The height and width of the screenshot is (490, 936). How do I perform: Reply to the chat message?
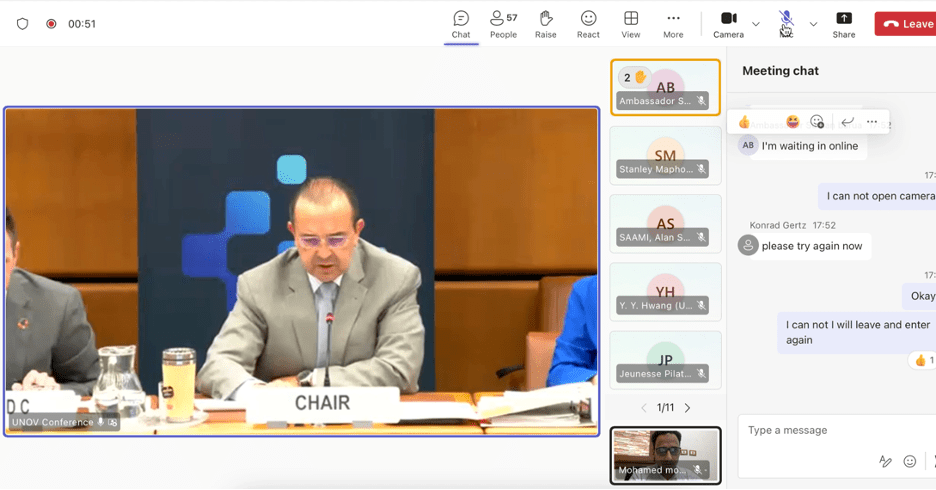pos(847,122)
